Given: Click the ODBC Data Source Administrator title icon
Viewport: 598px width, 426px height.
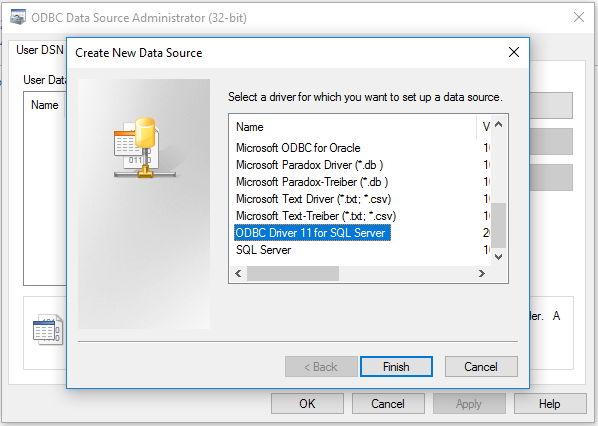Looking at the screenshot, I should [x=18, y=18].
